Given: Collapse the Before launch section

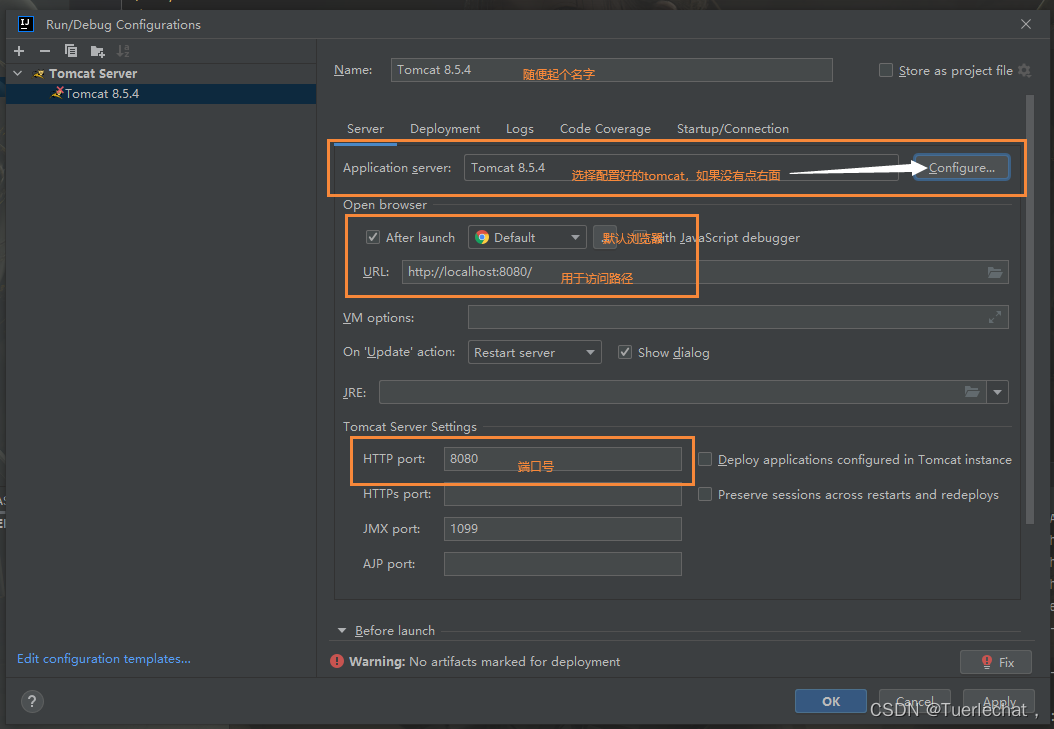Looking at the screenshot, I should (x=341, y=630).
